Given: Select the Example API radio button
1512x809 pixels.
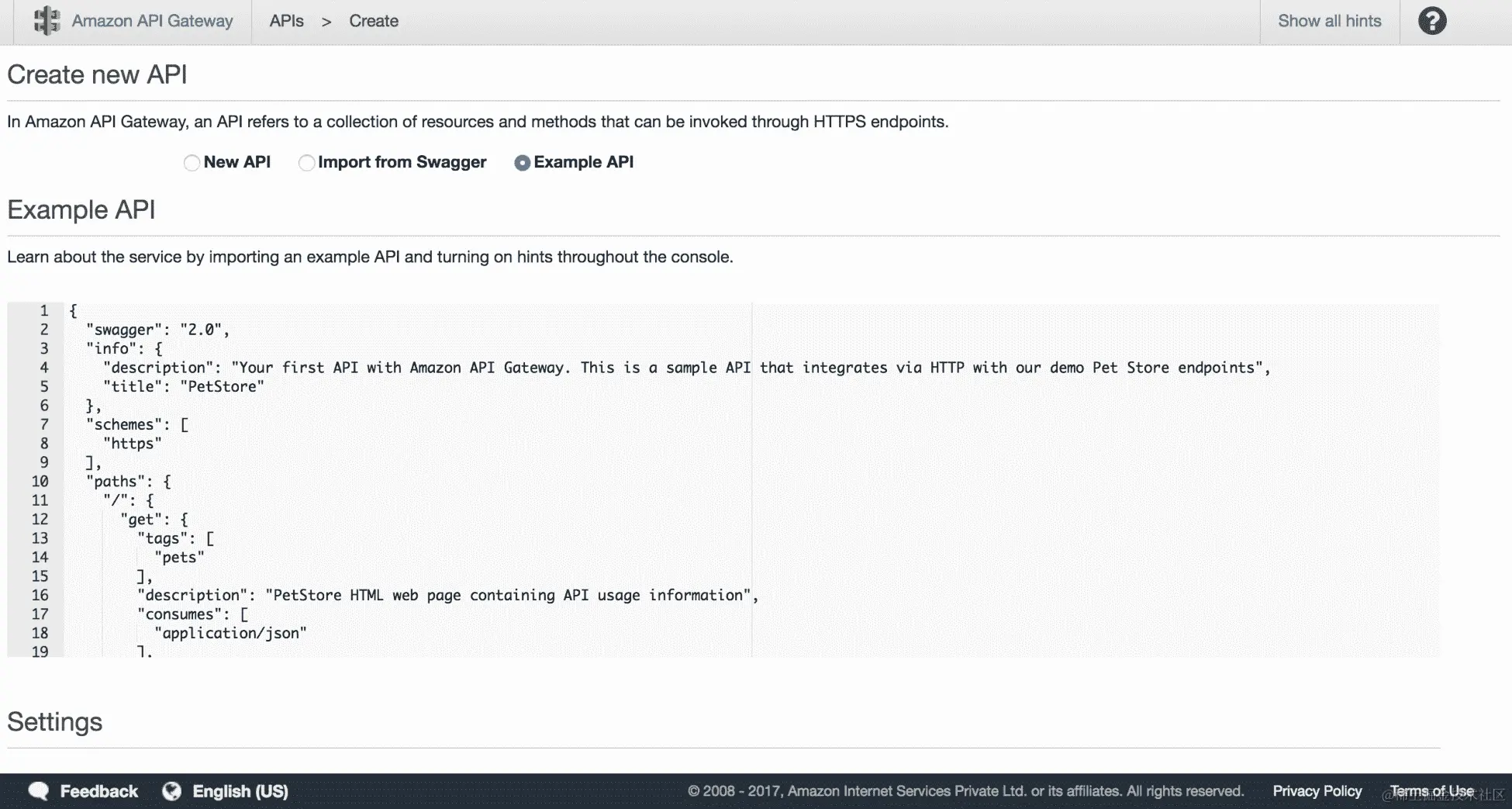Looking at the screenshot, I should 522,163.
